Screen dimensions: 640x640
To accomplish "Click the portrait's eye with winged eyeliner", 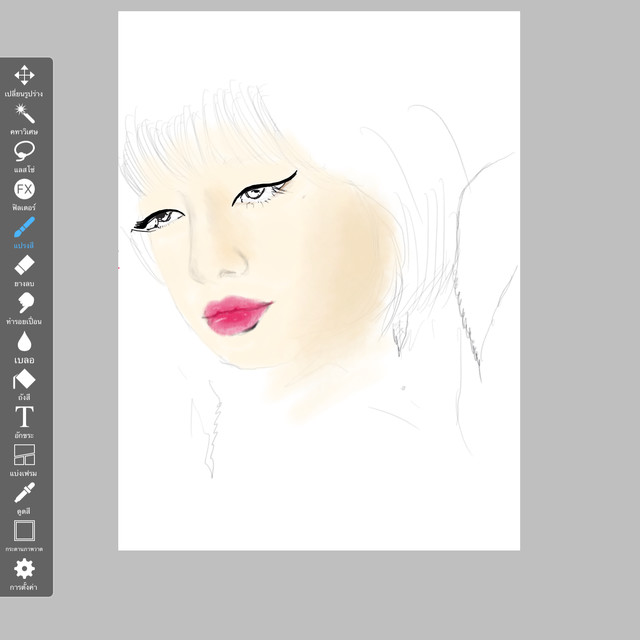I will (x=262, y=190).
